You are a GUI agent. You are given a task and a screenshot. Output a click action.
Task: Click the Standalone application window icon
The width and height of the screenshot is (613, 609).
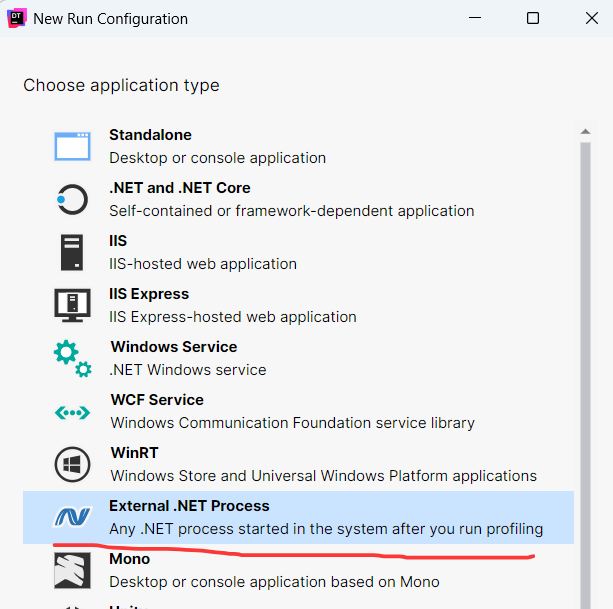[72, 146]
